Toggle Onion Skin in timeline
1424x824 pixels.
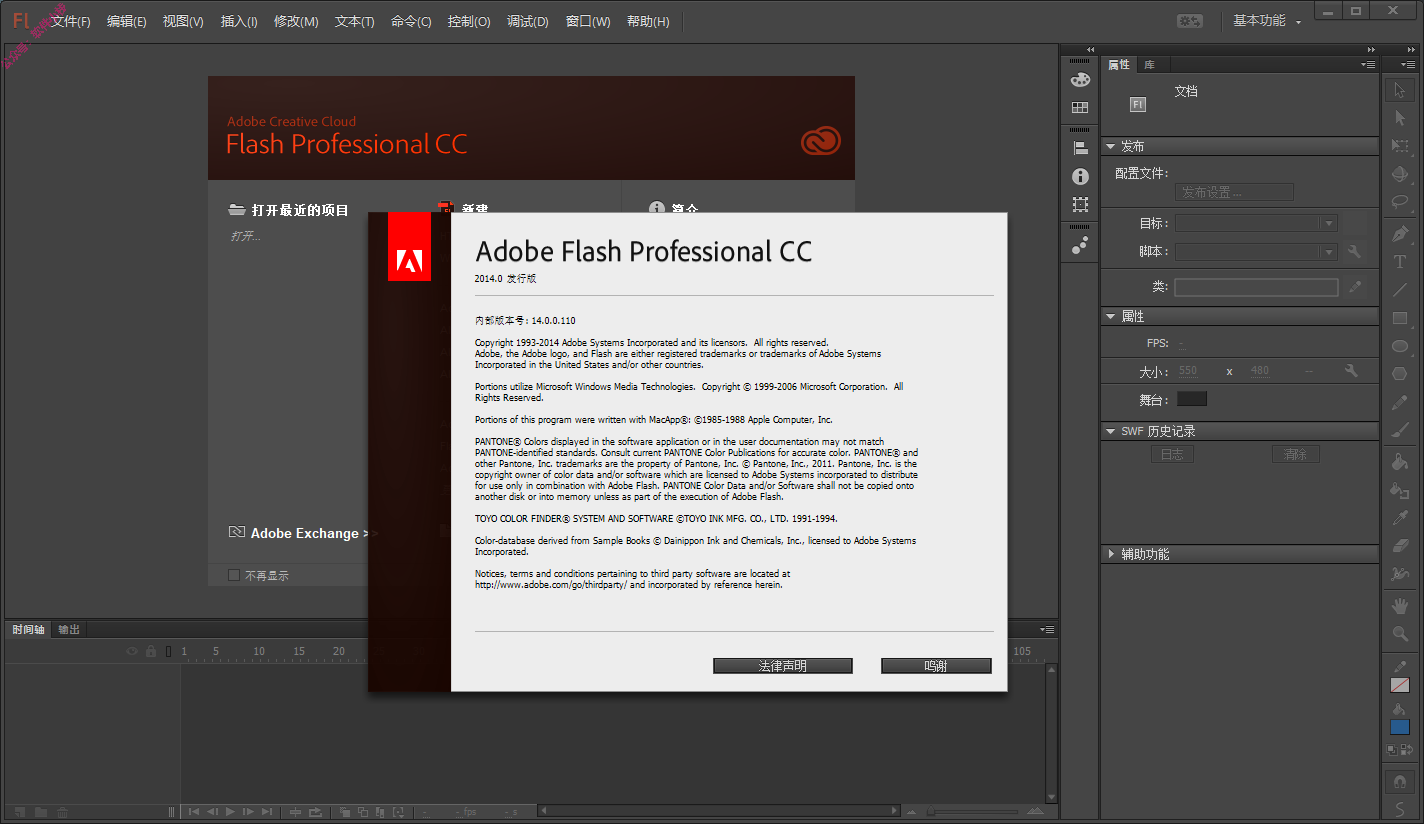pos(345,812)
